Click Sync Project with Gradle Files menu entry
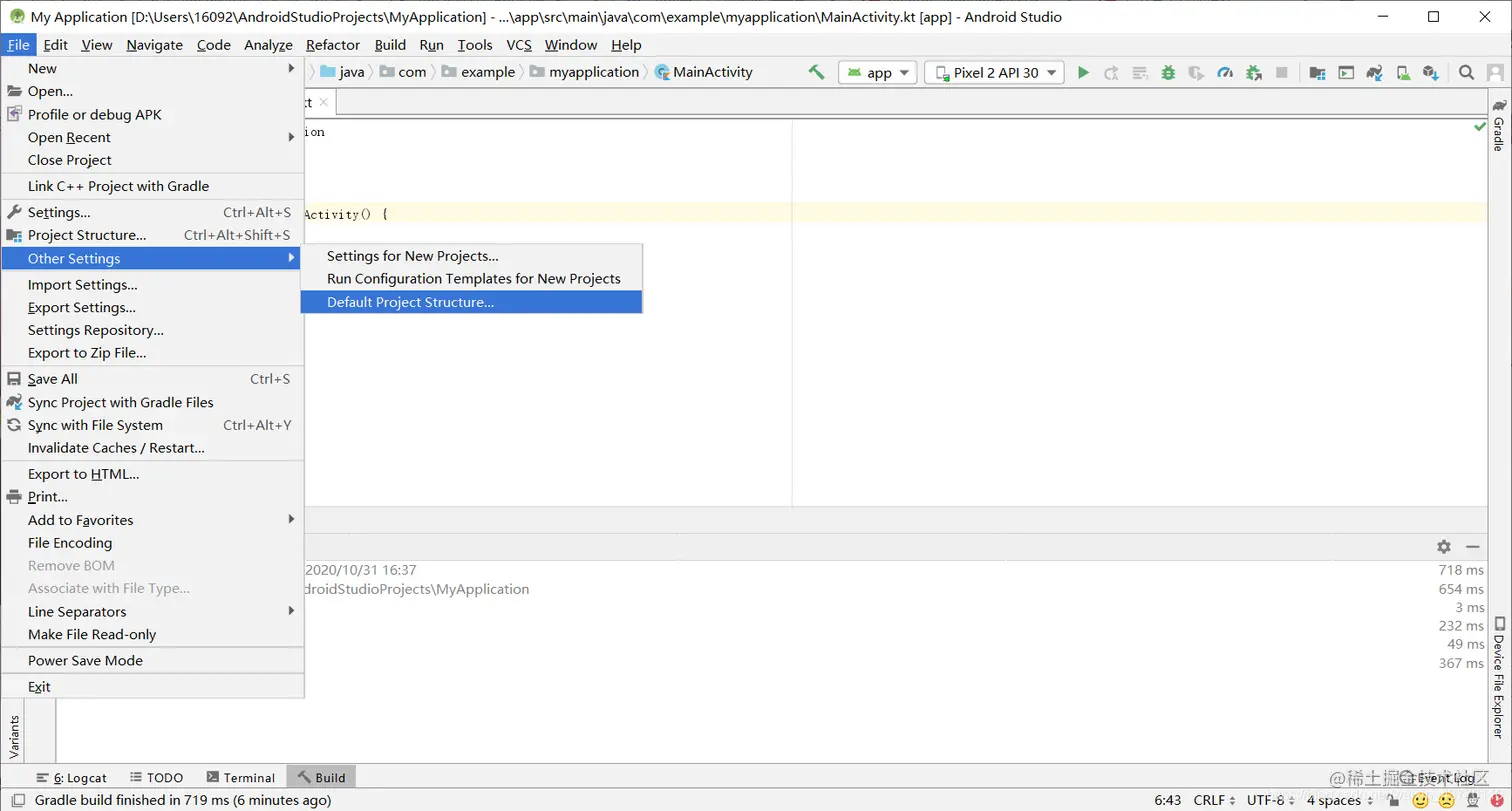The width and height of the screenshot is (1512, 811). coord(151,402)
